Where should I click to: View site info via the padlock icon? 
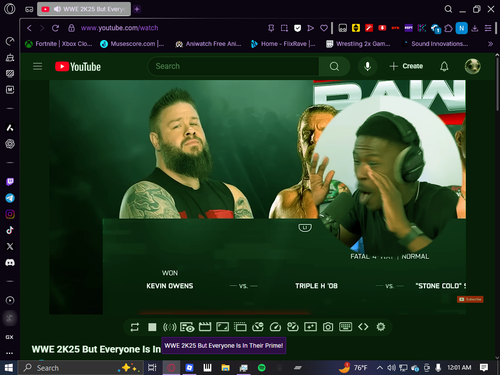coord(71,28)
